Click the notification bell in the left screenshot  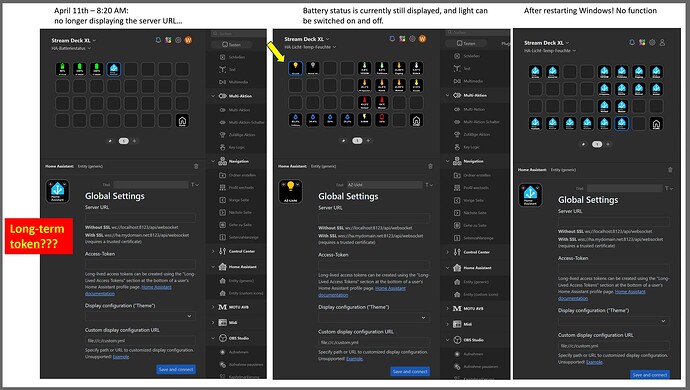click(158, 40)
